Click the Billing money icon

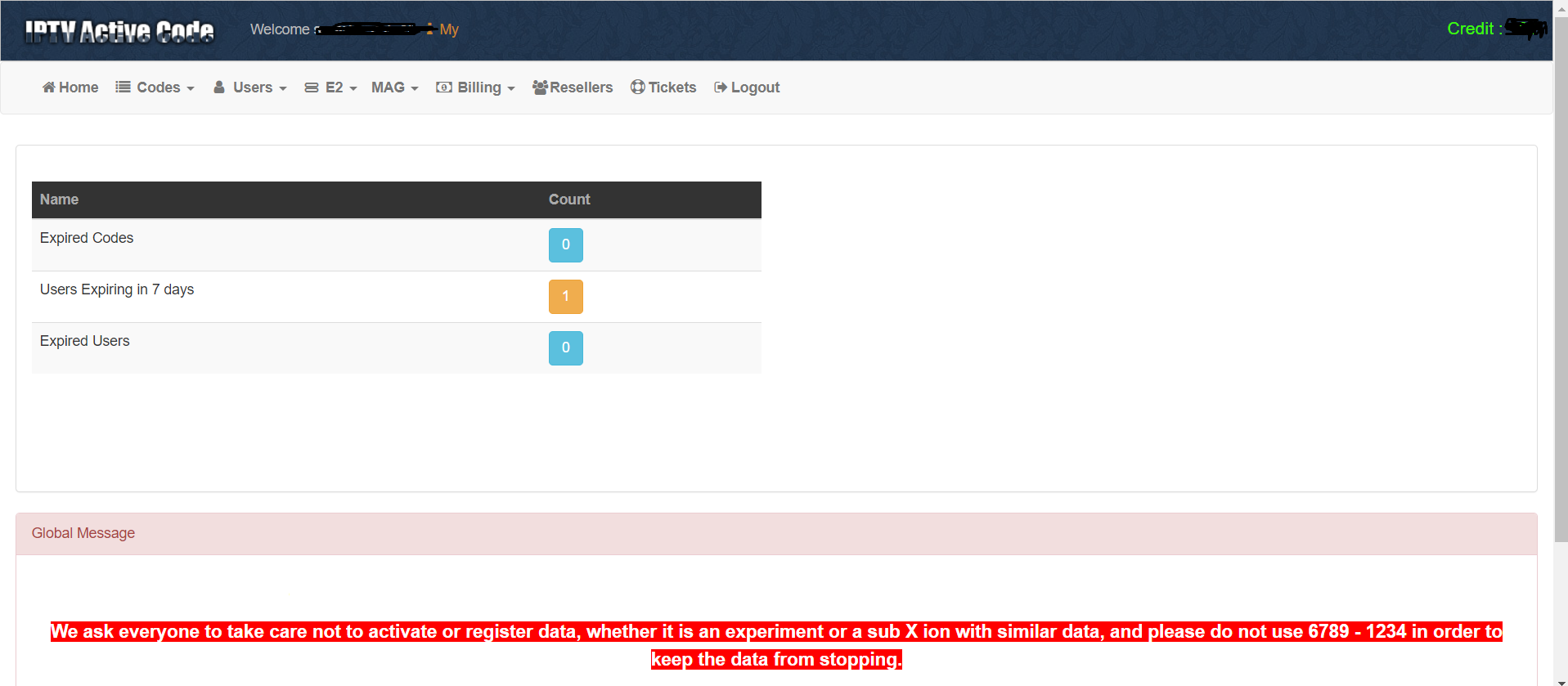click(444, 87)
